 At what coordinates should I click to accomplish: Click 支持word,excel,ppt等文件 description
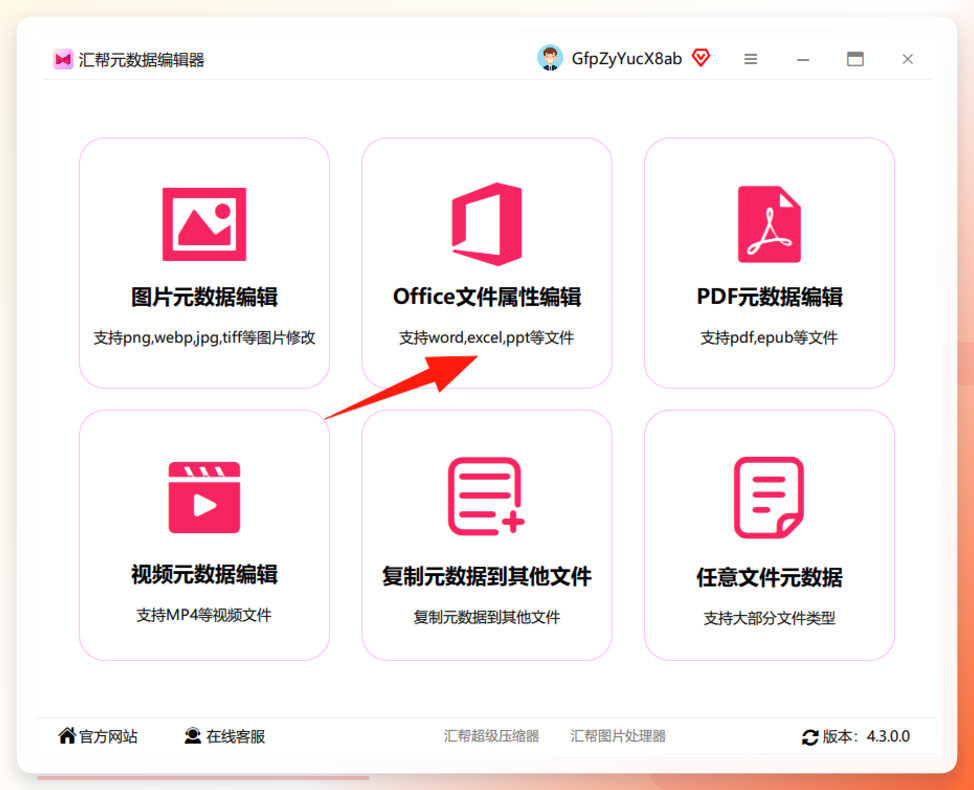[x=486, y=338]
